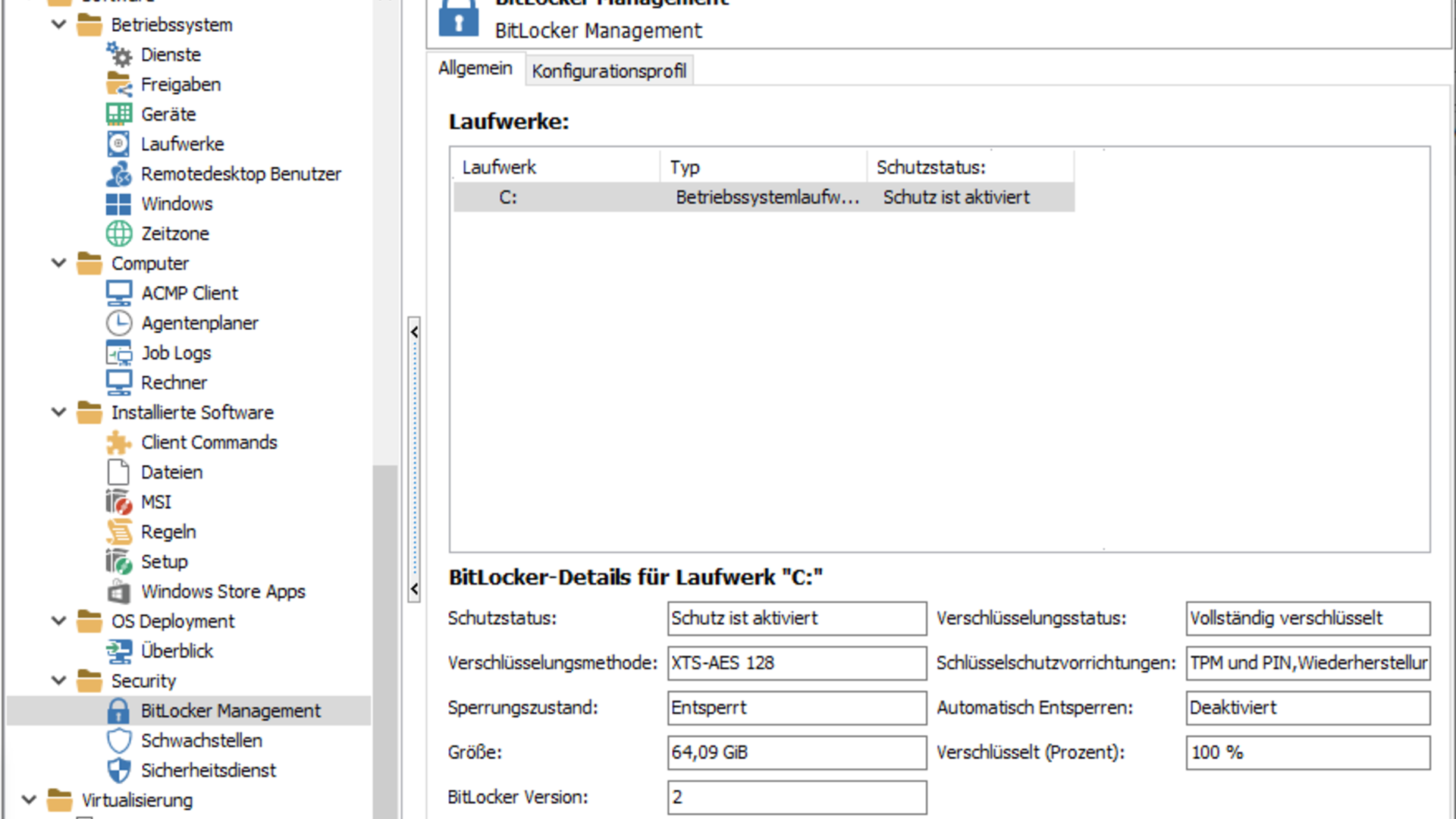
Task: Click the Überblick deployment icon
Action: (119, 651)
